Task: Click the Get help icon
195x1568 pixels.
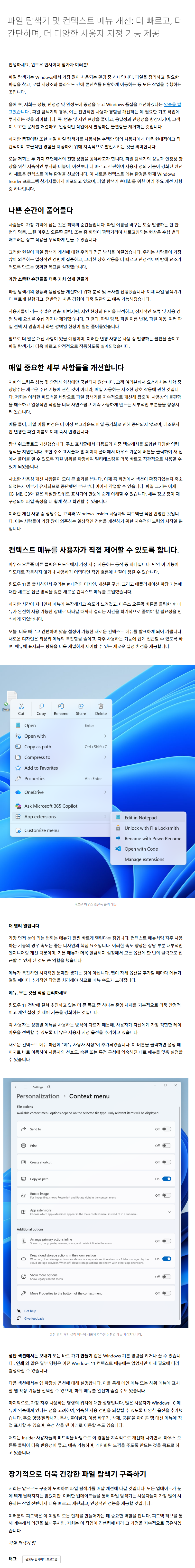Action: (x=19, y=1311)
